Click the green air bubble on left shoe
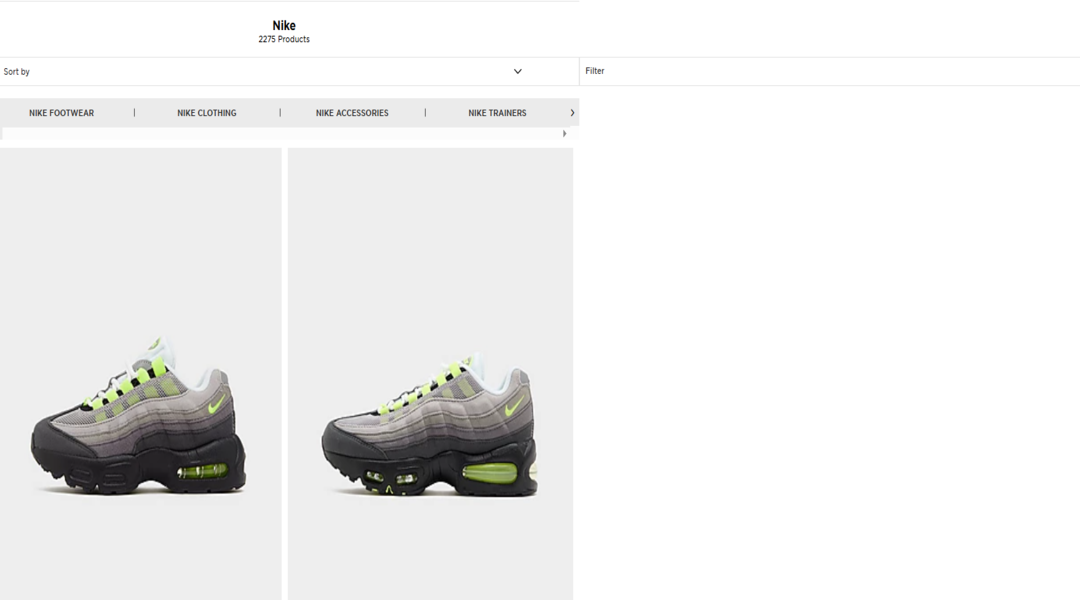 tap(202, 470)
